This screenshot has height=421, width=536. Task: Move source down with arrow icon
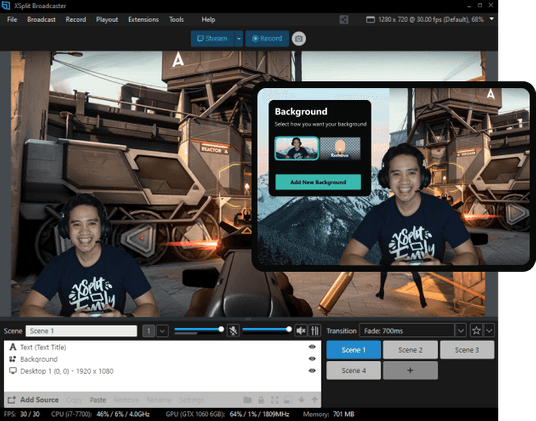coord(302,399)
